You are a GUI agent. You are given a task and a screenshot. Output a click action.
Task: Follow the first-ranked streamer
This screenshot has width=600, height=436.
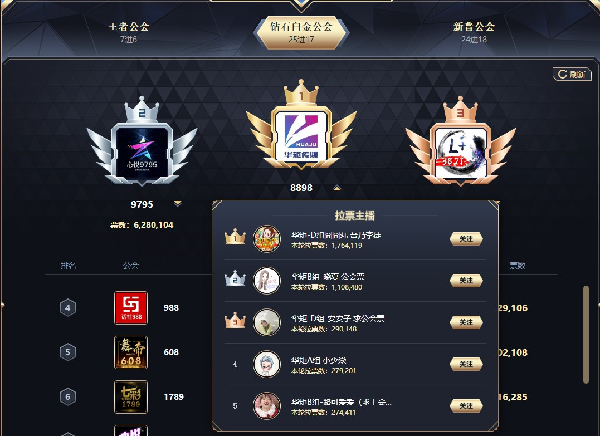(466, 239)
